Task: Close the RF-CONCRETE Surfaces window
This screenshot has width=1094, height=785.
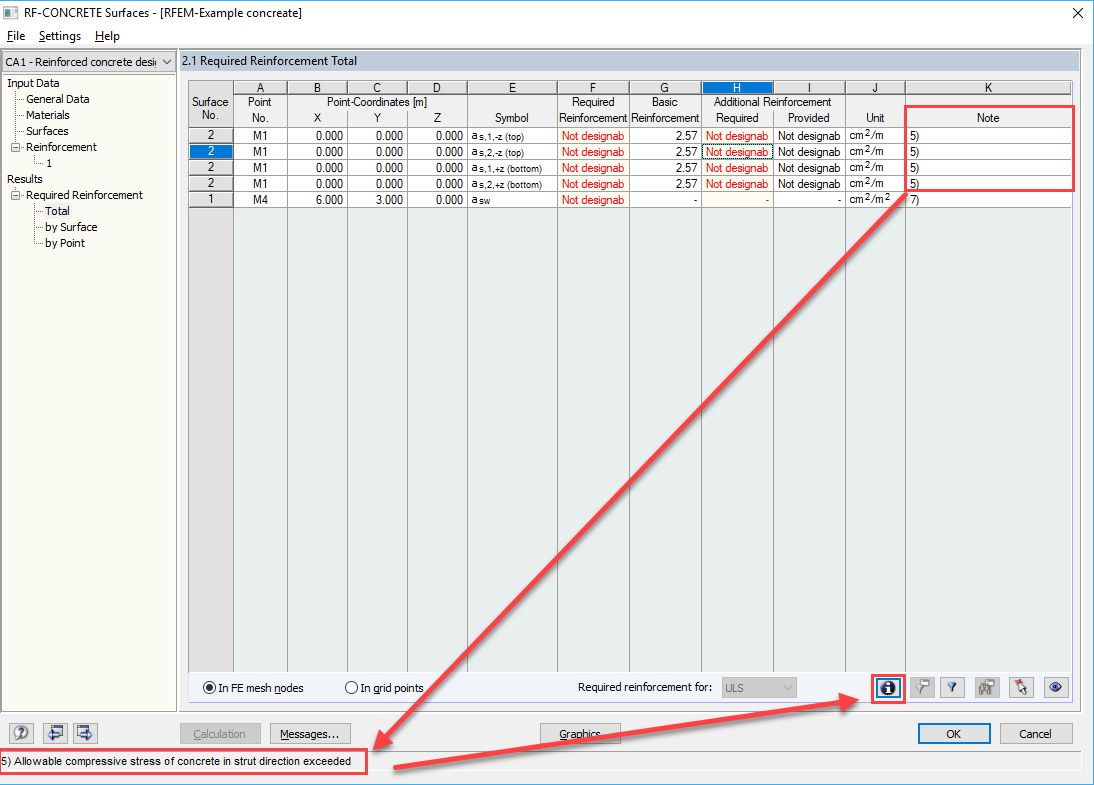Action: pos(1077,13)
